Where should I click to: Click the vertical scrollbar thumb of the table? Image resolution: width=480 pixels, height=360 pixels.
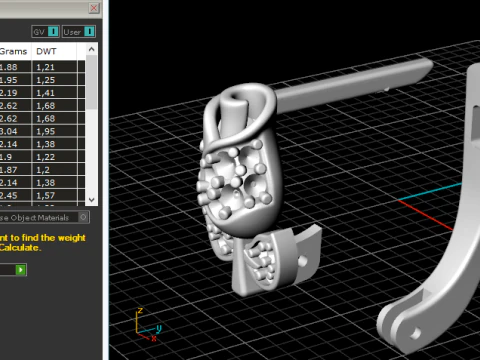pyautogui.click(x=92, y=82)
